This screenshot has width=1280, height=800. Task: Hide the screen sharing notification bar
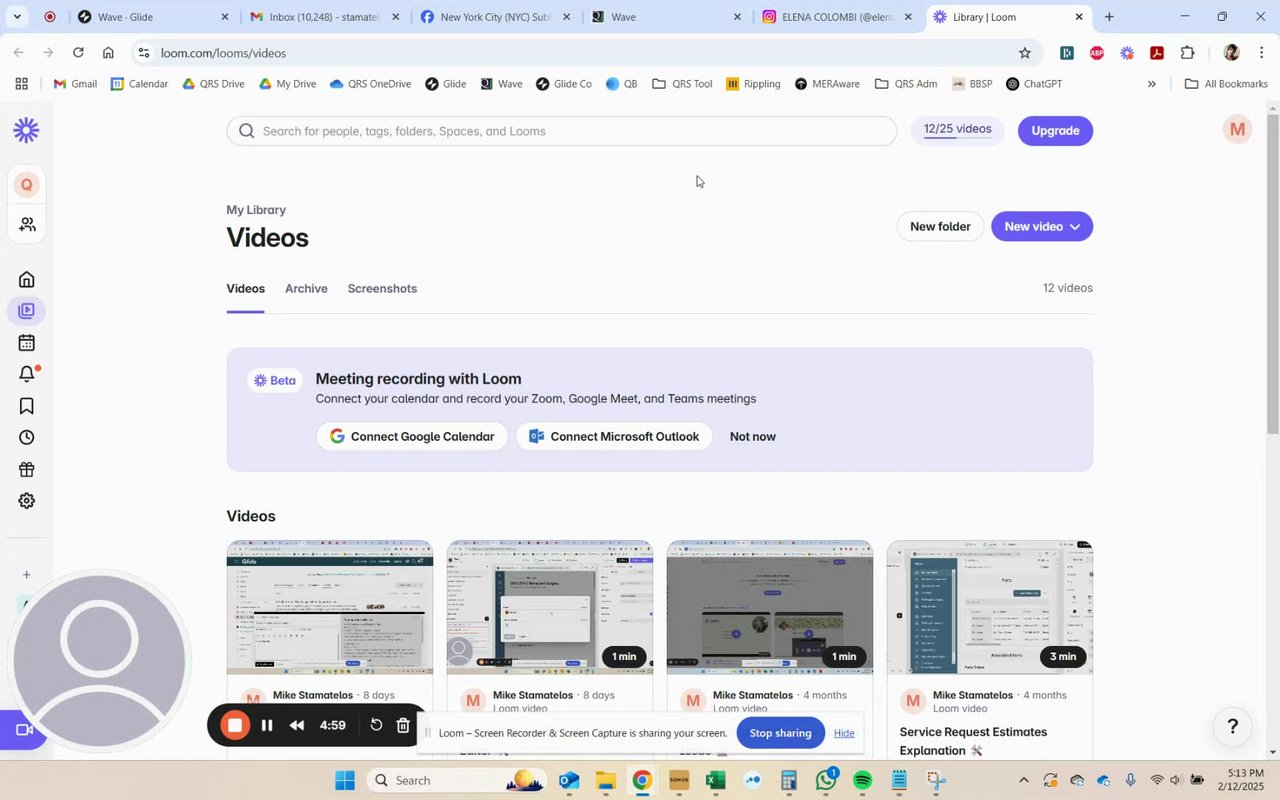click(844, 733)
